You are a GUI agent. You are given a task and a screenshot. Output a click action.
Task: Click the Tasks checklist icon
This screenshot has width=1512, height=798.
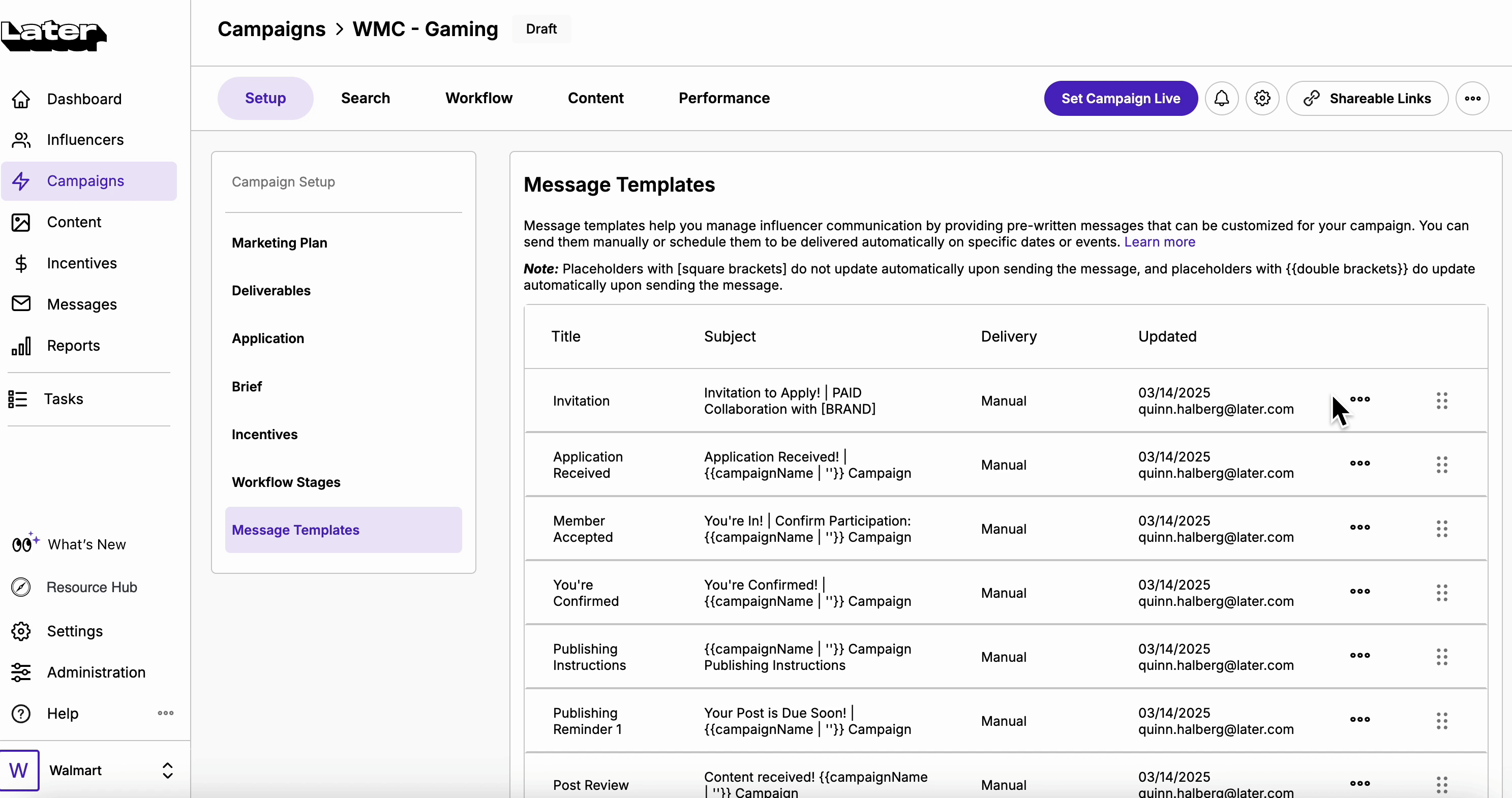tap(18, 399)
